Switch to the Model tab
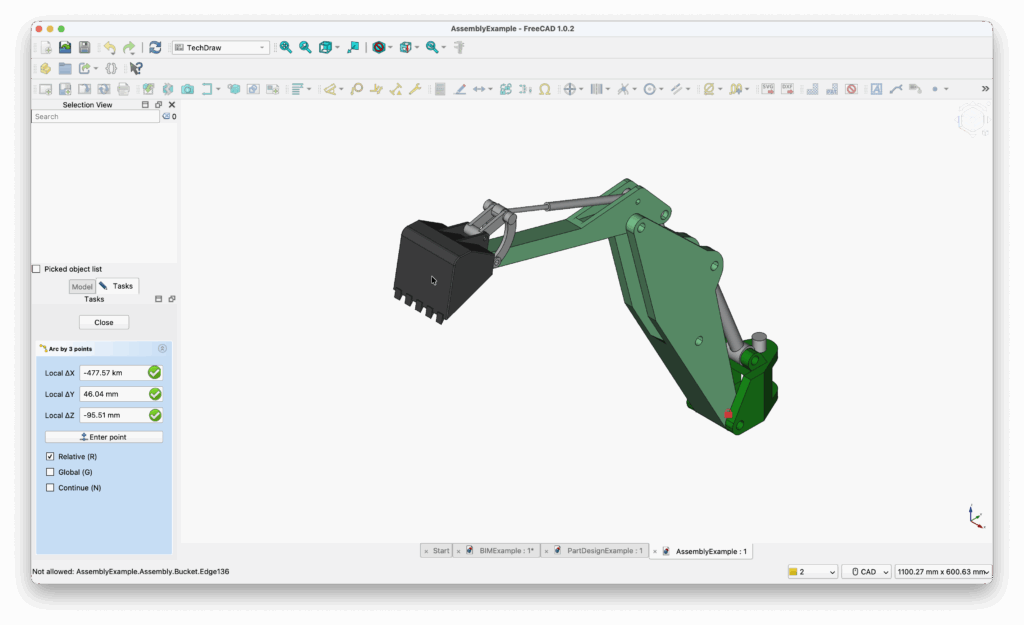 click(81, 286)
